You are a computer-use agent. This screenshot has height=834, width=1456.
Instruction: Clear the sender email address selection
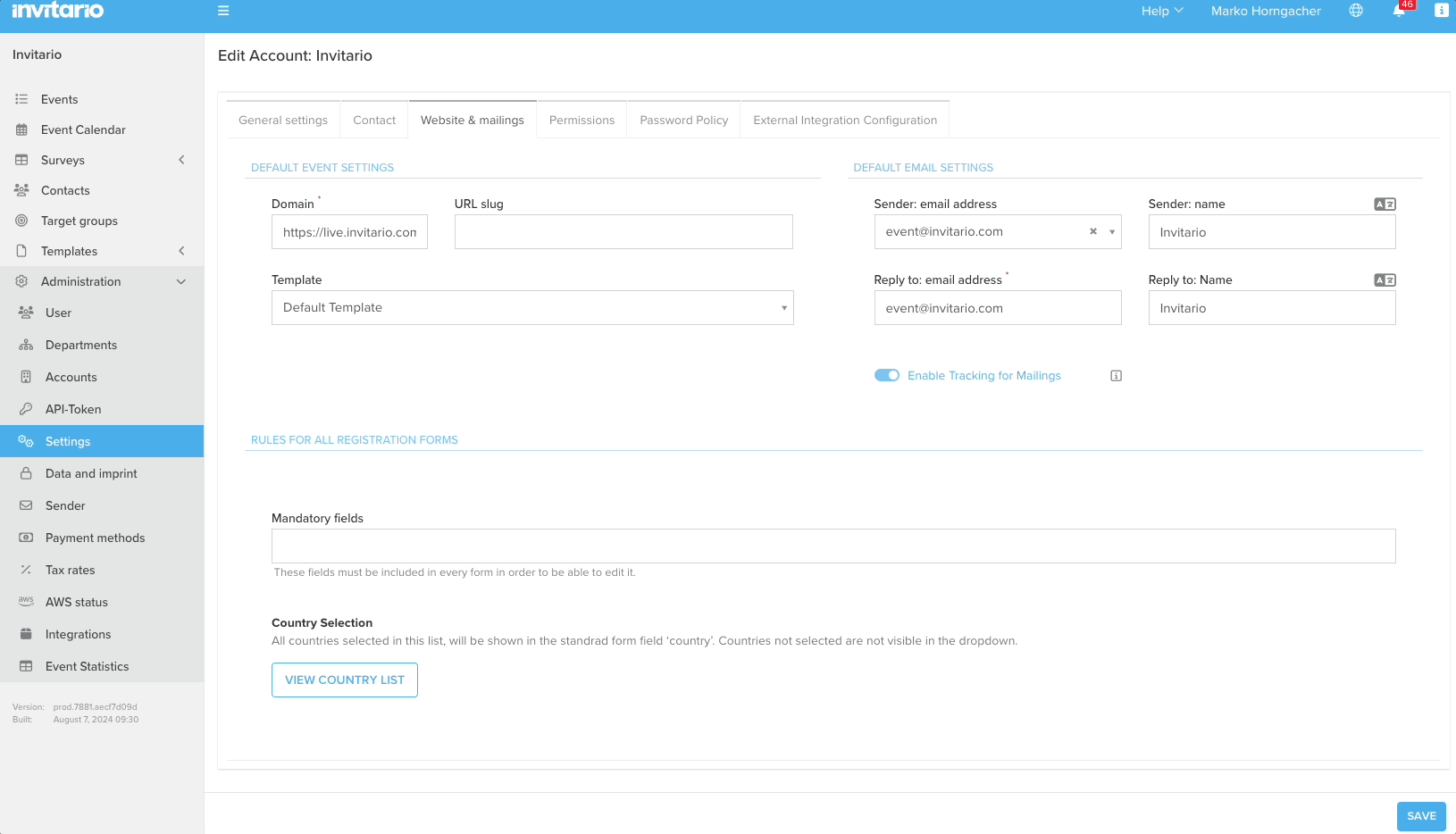tap(1092, 231)
